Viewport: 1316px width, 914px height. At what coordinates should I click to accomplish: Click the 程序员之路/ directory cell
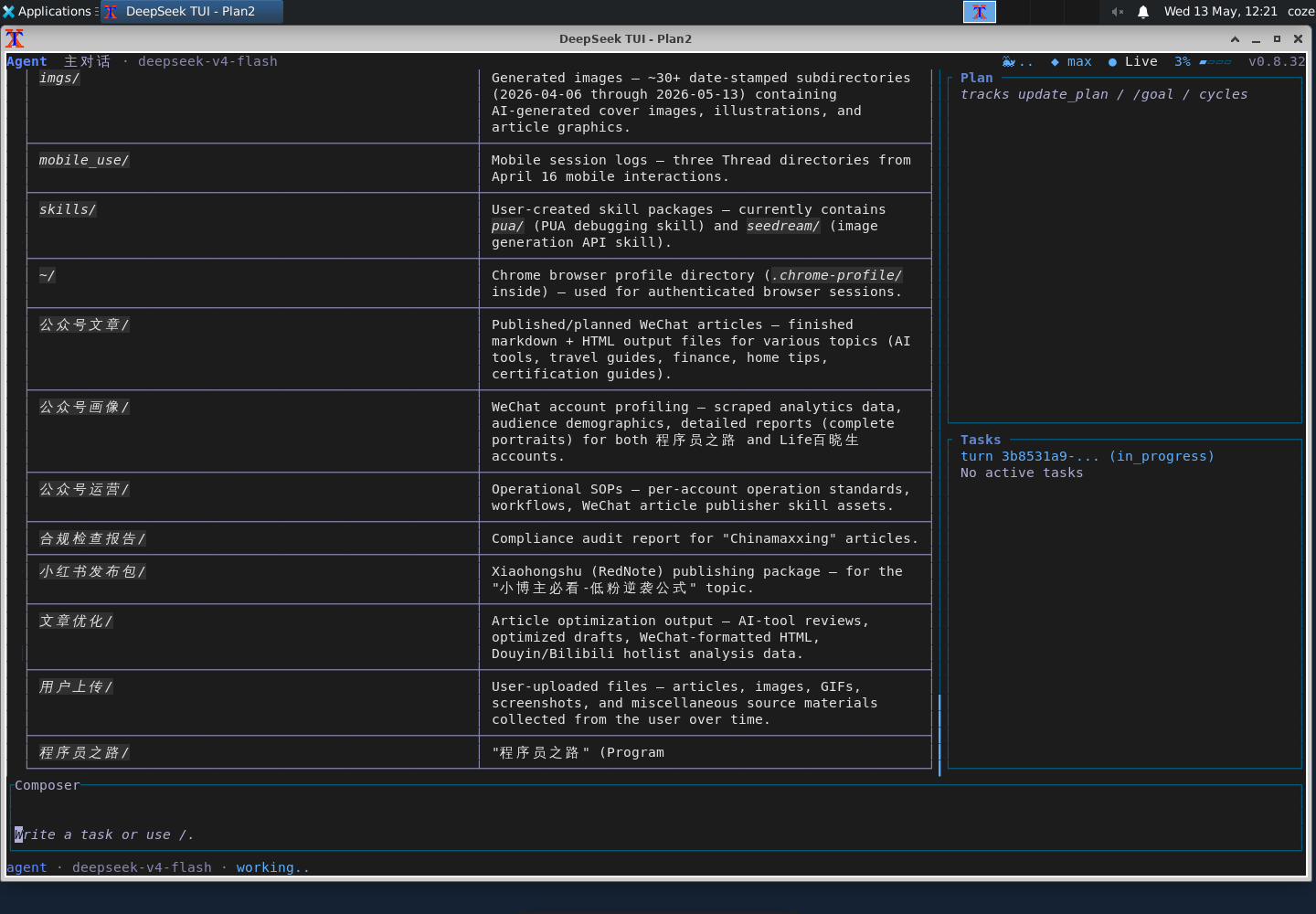[253, 752]
